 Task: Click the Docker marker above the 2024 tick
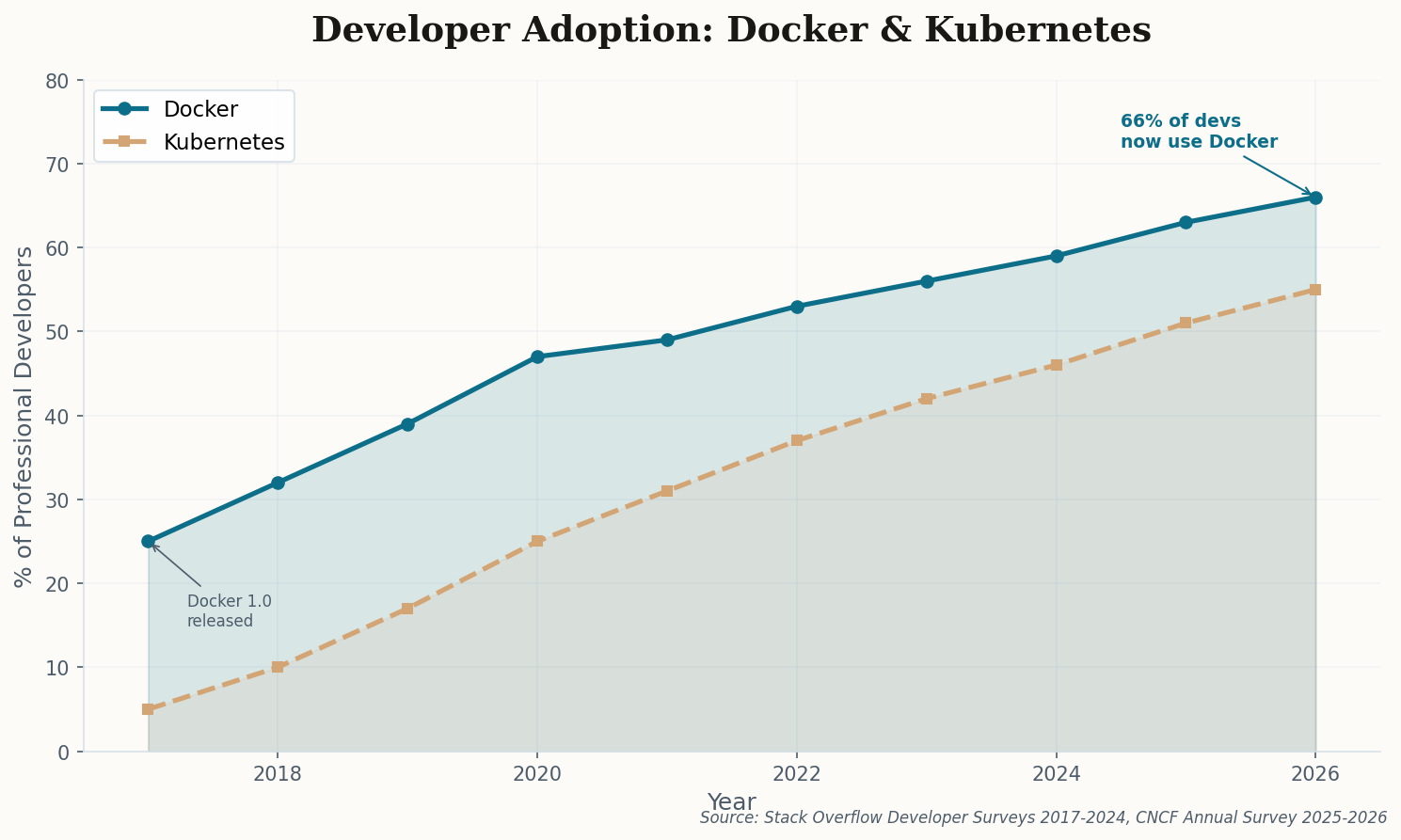(1057, 256)
